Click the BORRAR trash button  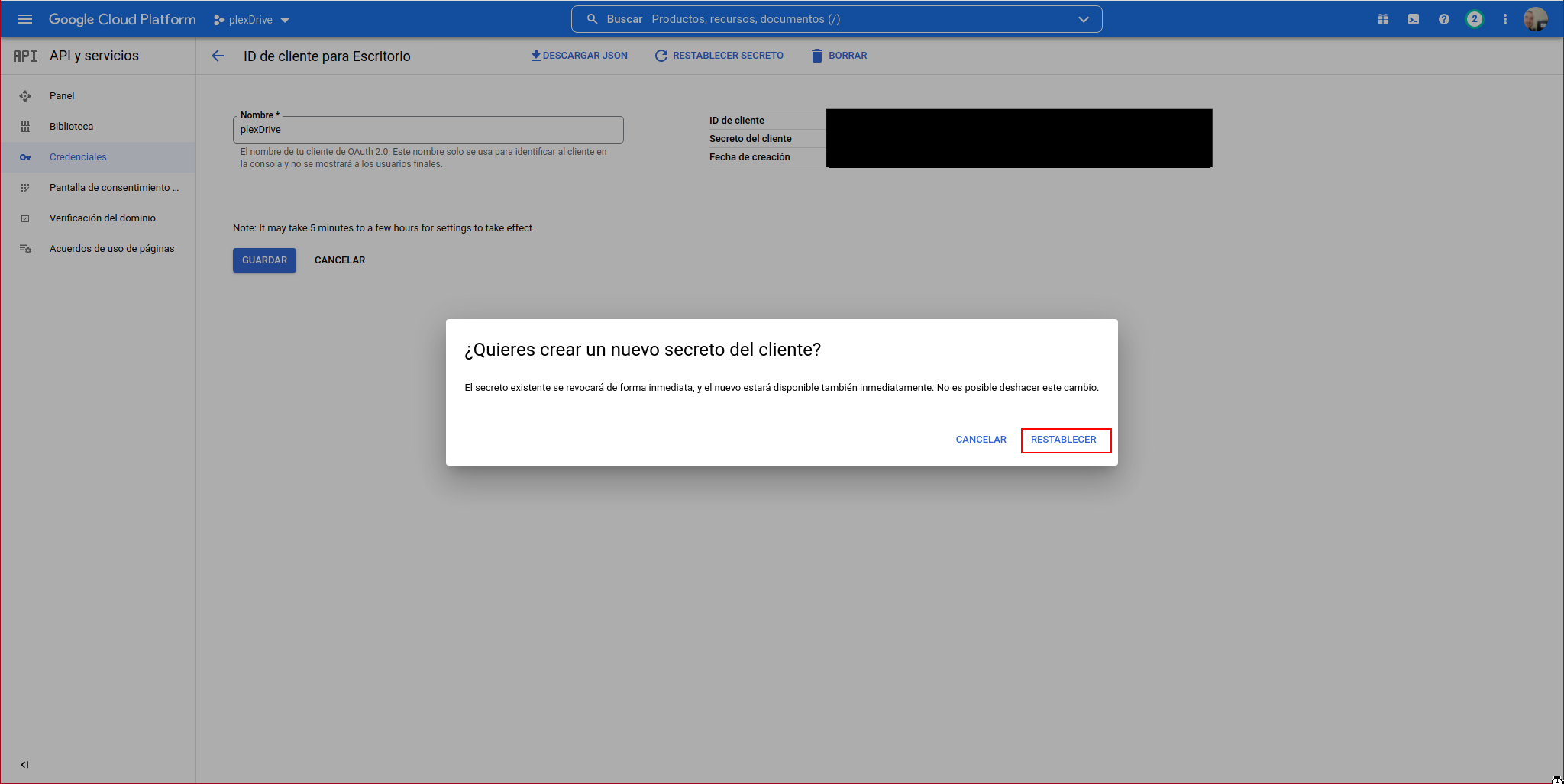coord(839,56)
